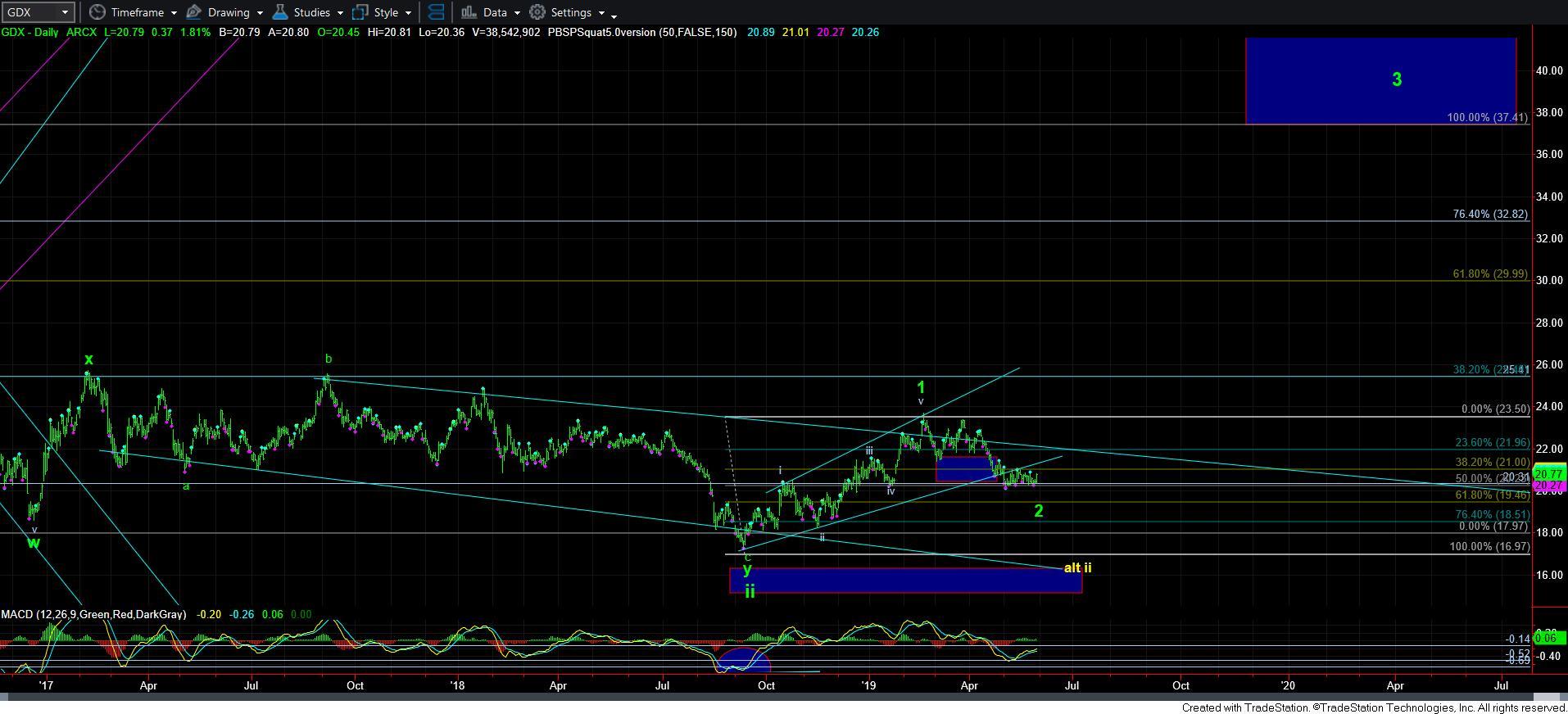This screenshot has height=714, width=1568.
Task: Click the blue window-linking icon
Action: coord(437,12)
